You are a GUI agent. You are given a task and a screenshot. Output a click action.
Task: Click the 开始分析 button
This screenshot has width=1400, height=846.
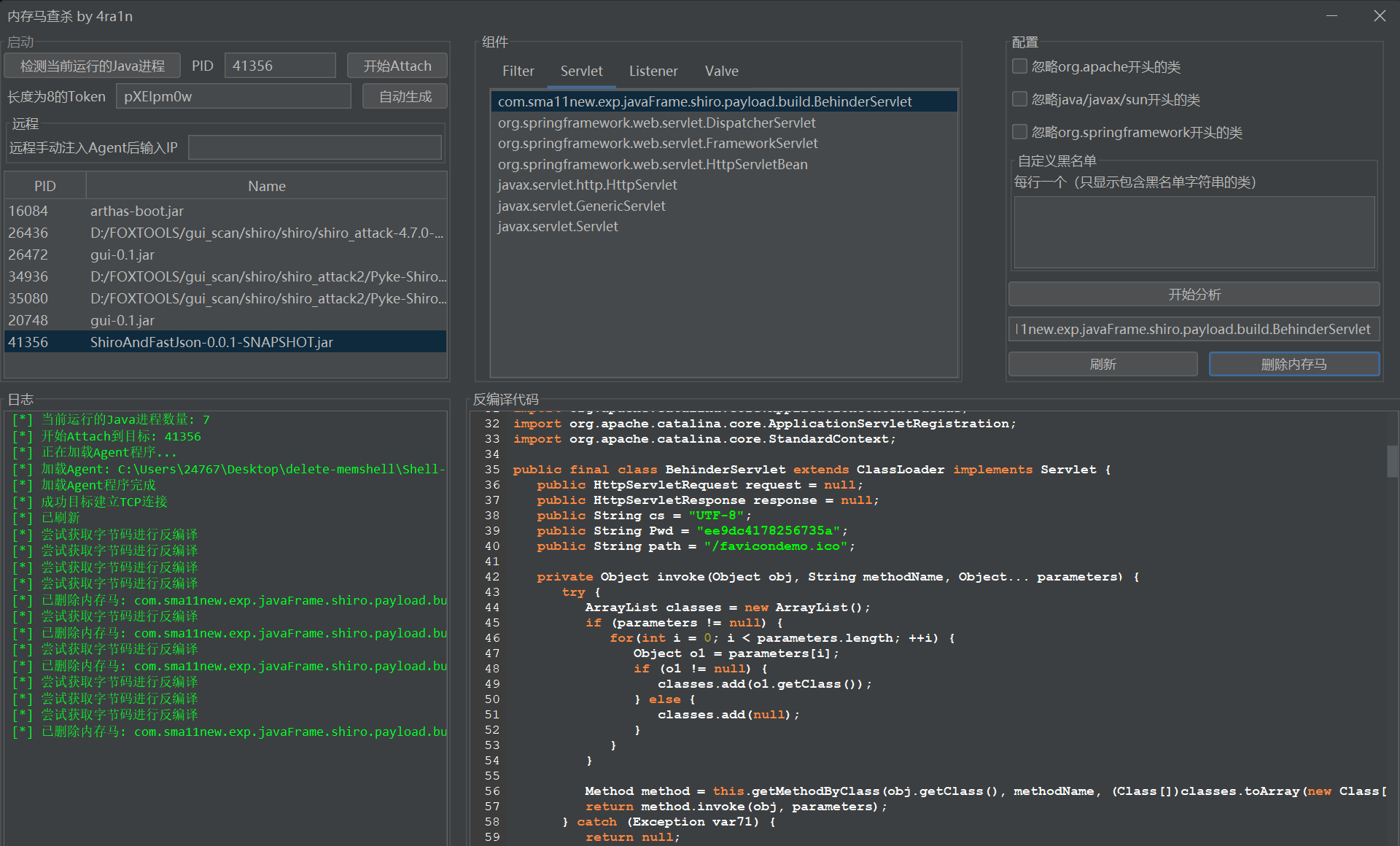1194,294
